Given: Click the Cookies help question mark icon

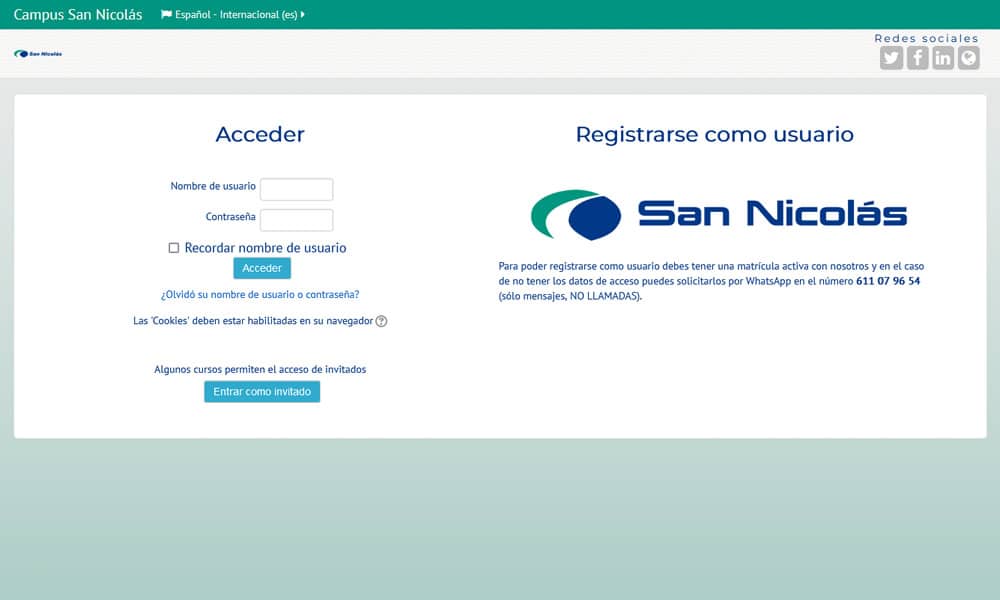Looking at the screenshot, I should pyautogui.click(x=381, y=321).
